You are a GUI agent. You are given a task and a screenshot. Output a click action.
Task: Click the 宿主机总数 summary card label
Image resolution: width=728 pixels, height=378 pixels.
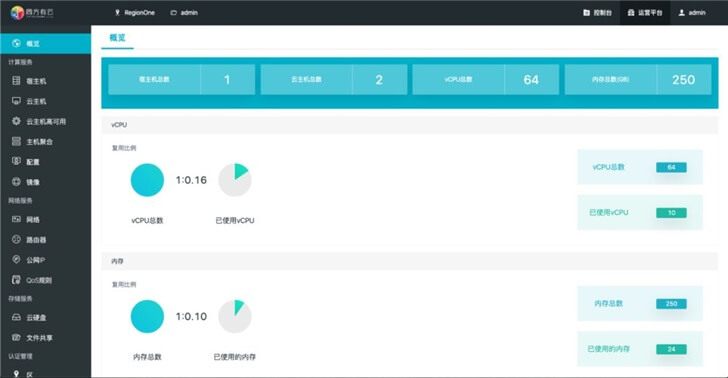point(155,79)
